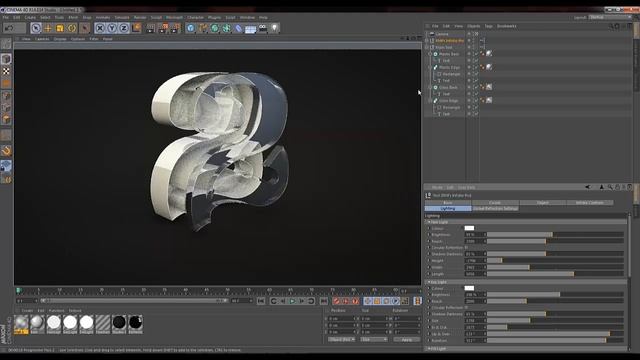Collapse the Main Light section
The width and height of the screenshot is (640, 360).
(429, 222)
